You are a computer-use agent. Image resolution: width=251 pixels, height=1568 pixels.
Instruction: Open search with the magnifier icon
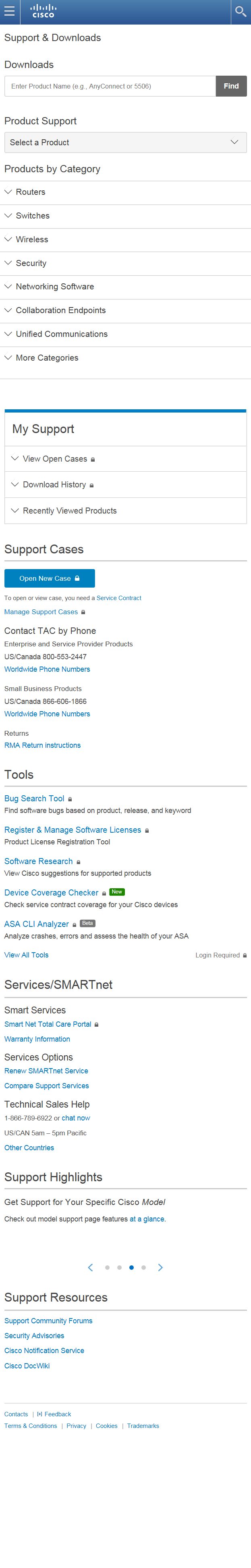click(x=241, y=12)
